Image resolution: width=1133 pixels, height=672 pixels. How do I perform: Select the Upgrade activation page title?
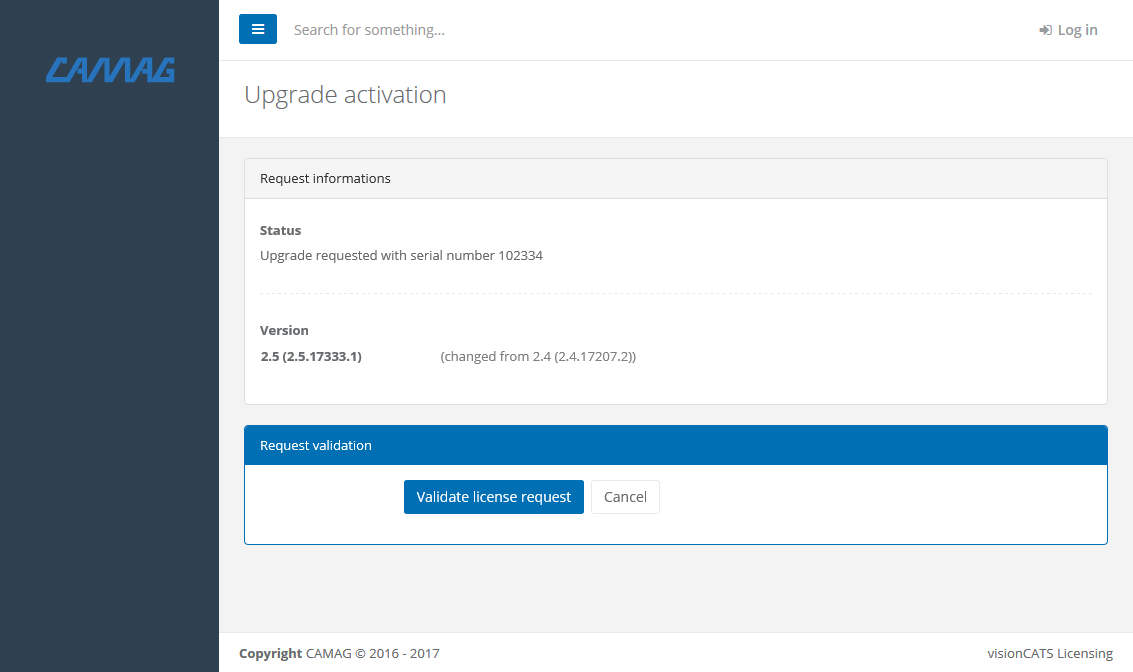point(345,95)
